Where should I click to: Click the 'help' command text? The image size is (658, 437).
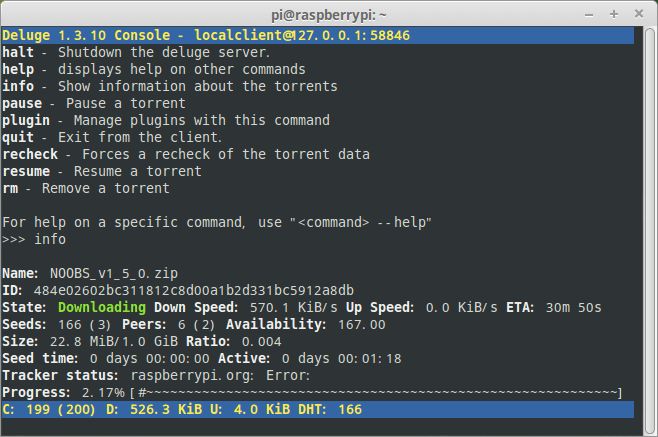(x=20, y=69)
